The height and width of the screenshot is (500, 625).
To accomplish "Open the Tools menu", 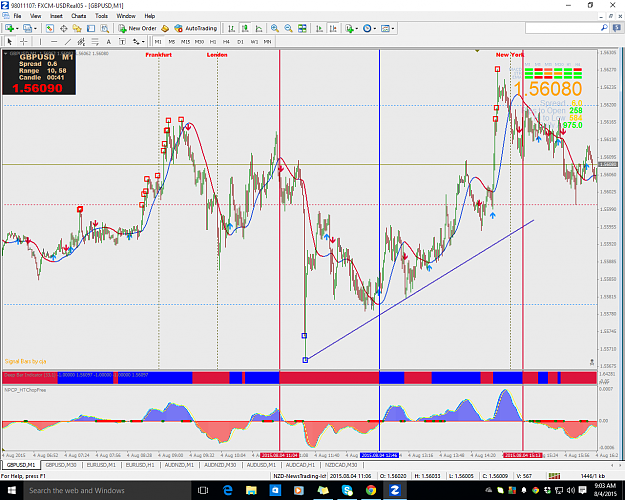I will 101,16.
